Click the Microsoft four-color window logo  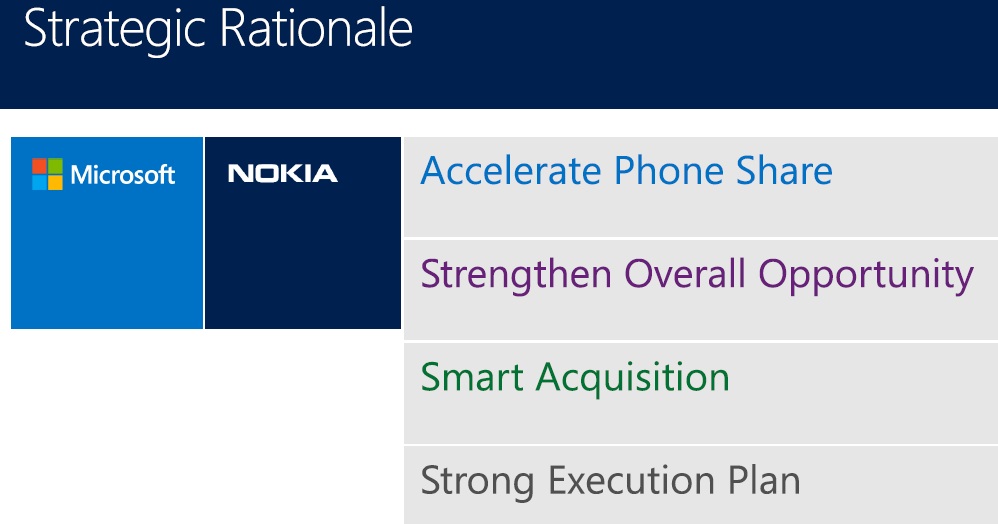[47, 174]
